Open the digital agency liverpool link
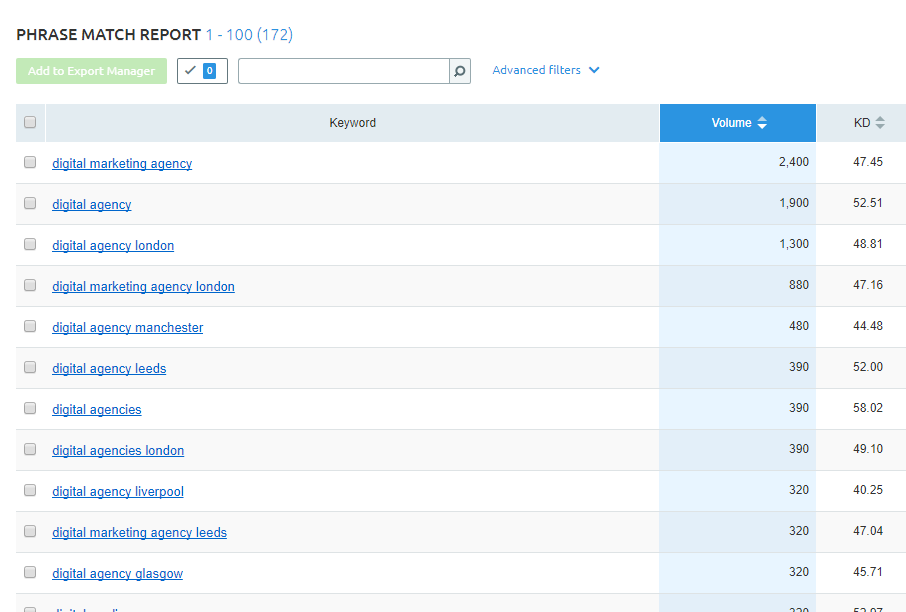Image resolution: width=906 pixels, height=612 pixels. coord(118,492)
